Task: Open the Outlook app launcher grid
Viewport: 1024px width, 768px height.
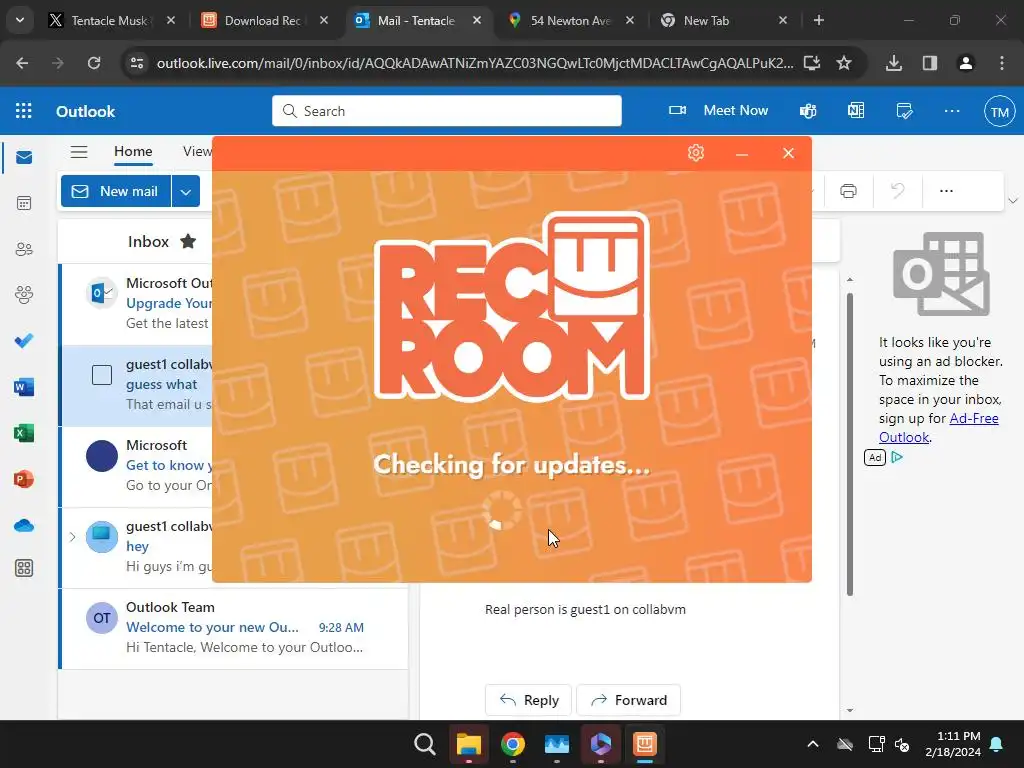Action: (24, 110)
